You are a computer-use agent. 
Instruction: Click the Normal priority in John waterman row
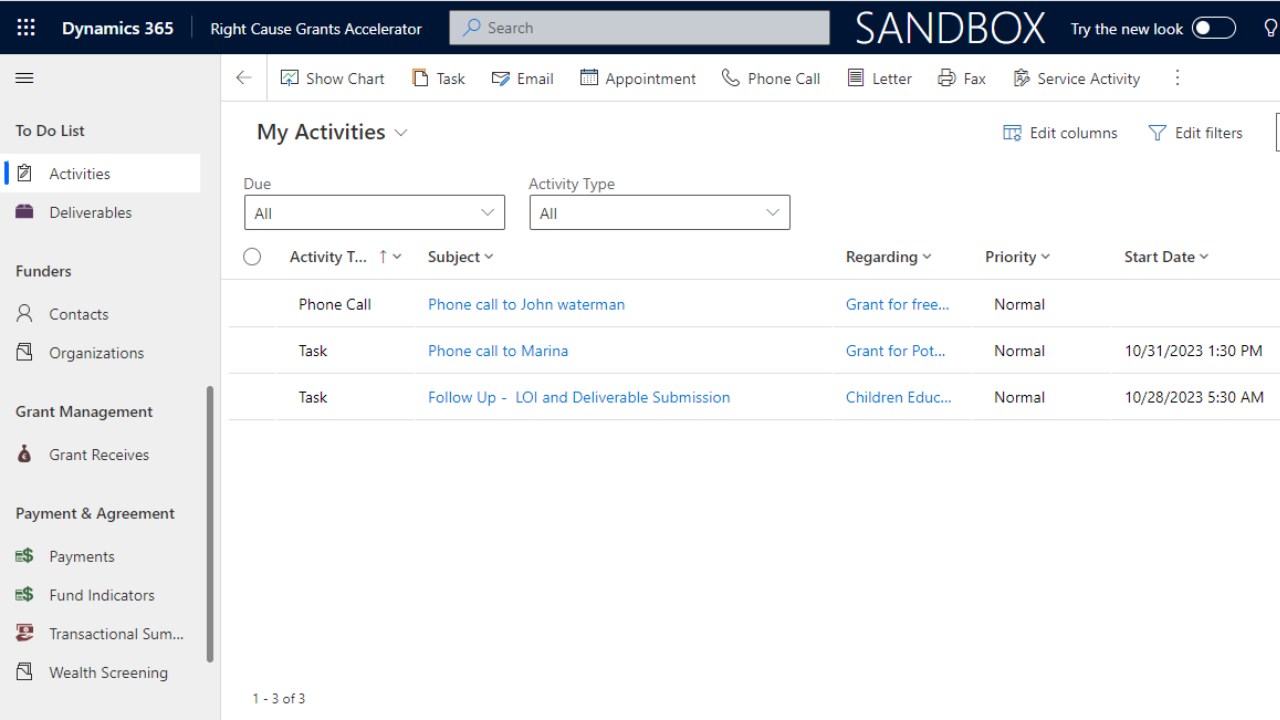1019,304
